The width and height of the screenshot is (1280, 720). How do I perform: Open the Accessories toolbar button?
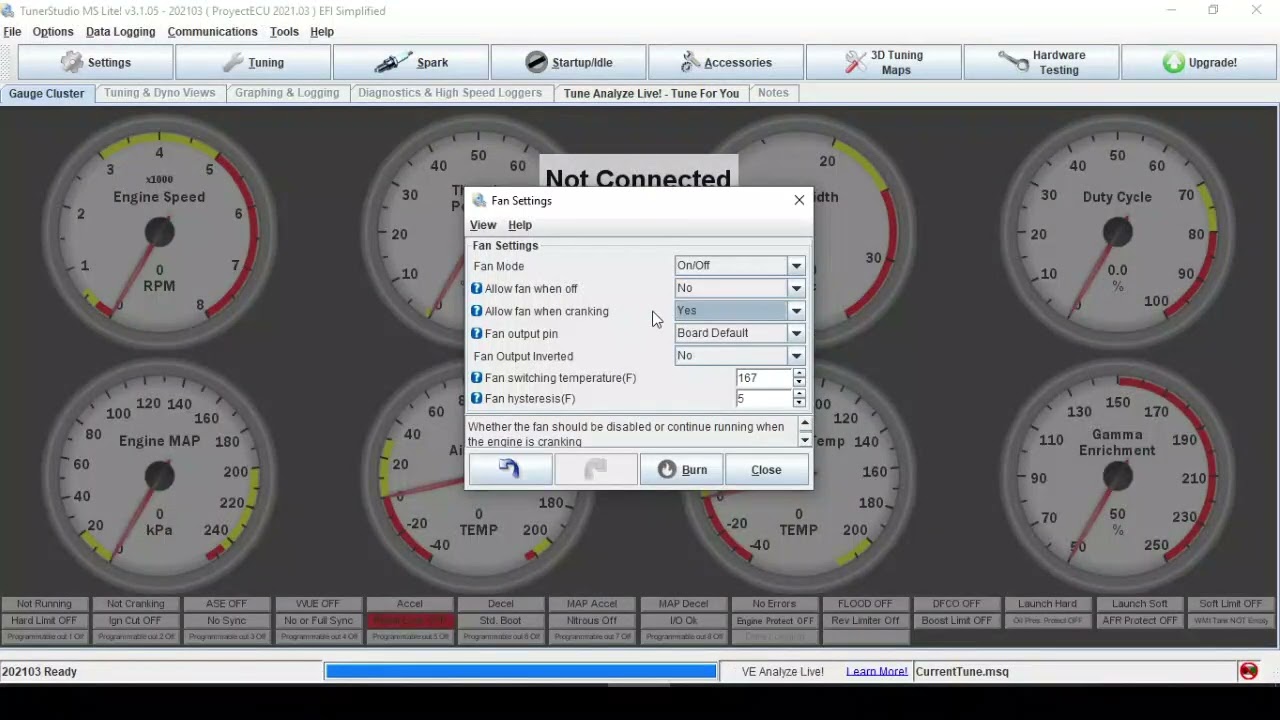click(726, 62)
